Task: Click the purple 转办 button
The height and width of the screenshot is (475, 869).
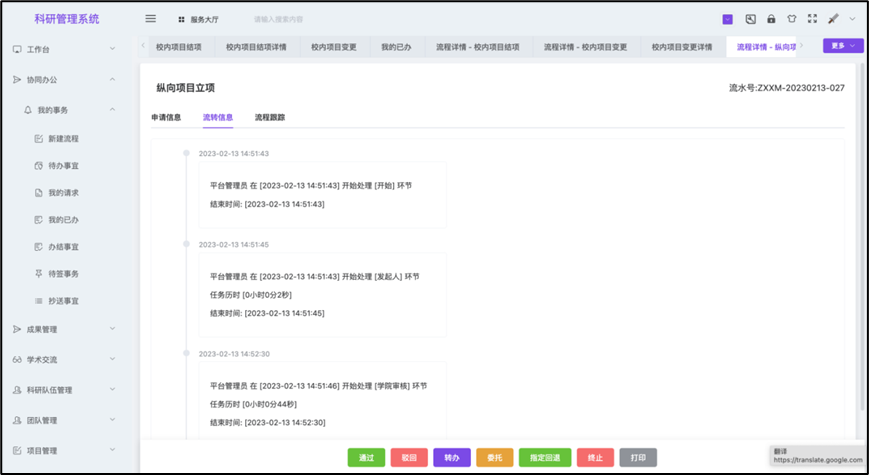Action: (x=452, y=458)
